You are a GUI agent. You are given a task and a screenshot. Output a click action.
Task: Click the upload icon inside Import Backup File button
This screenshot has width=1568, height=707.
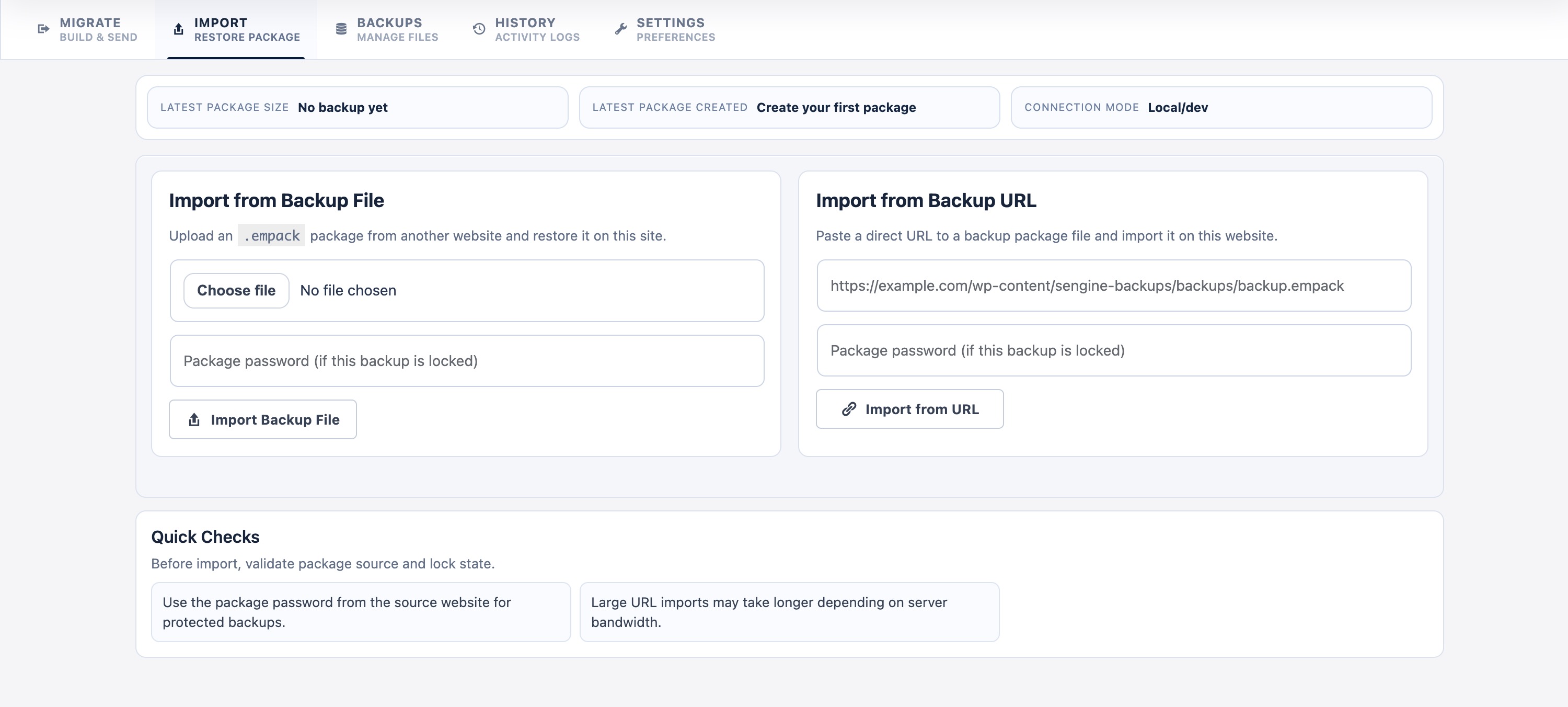tap(195, 419)
